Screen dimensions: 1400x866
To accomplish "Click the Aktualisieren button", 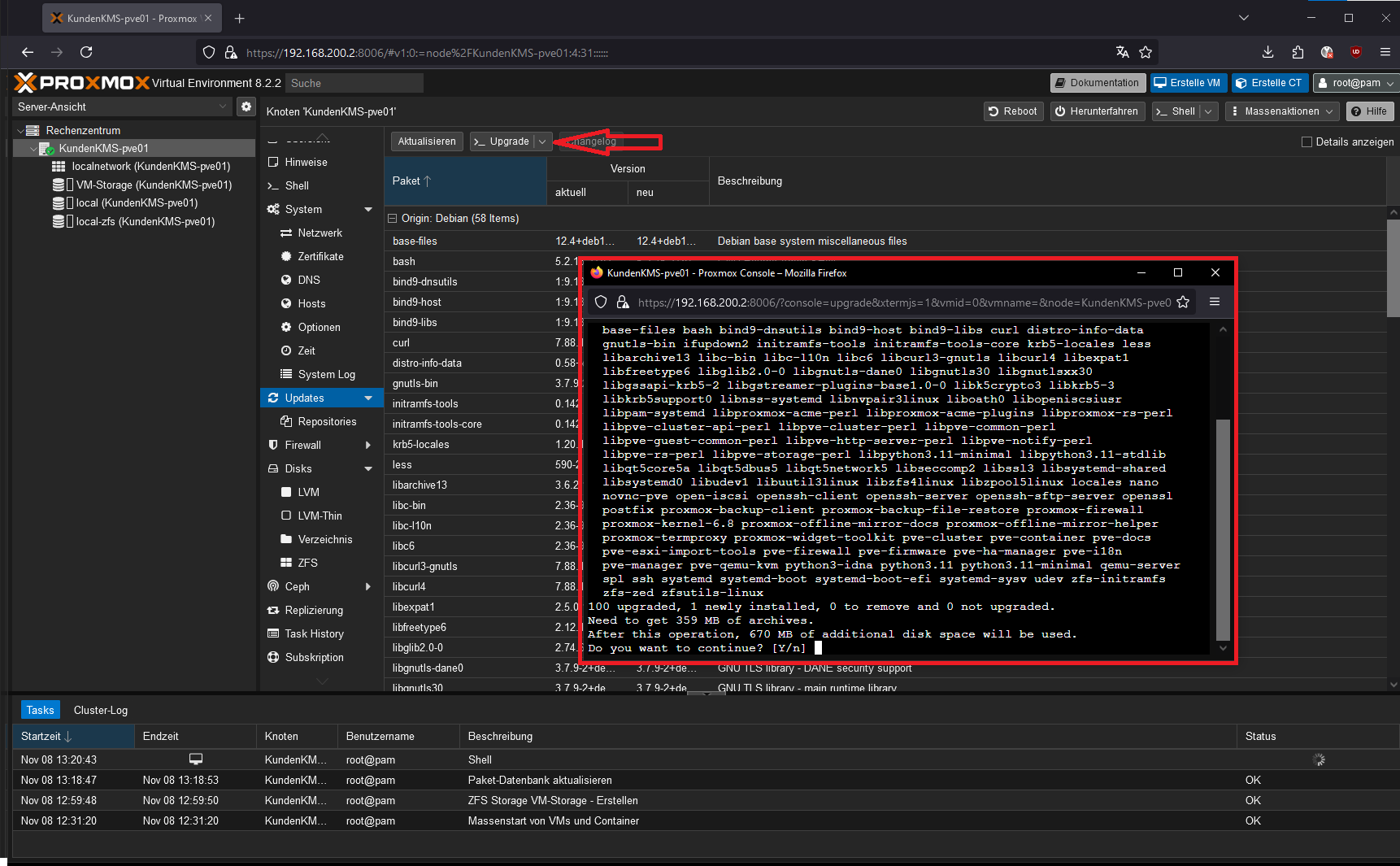I will (427, 141).
